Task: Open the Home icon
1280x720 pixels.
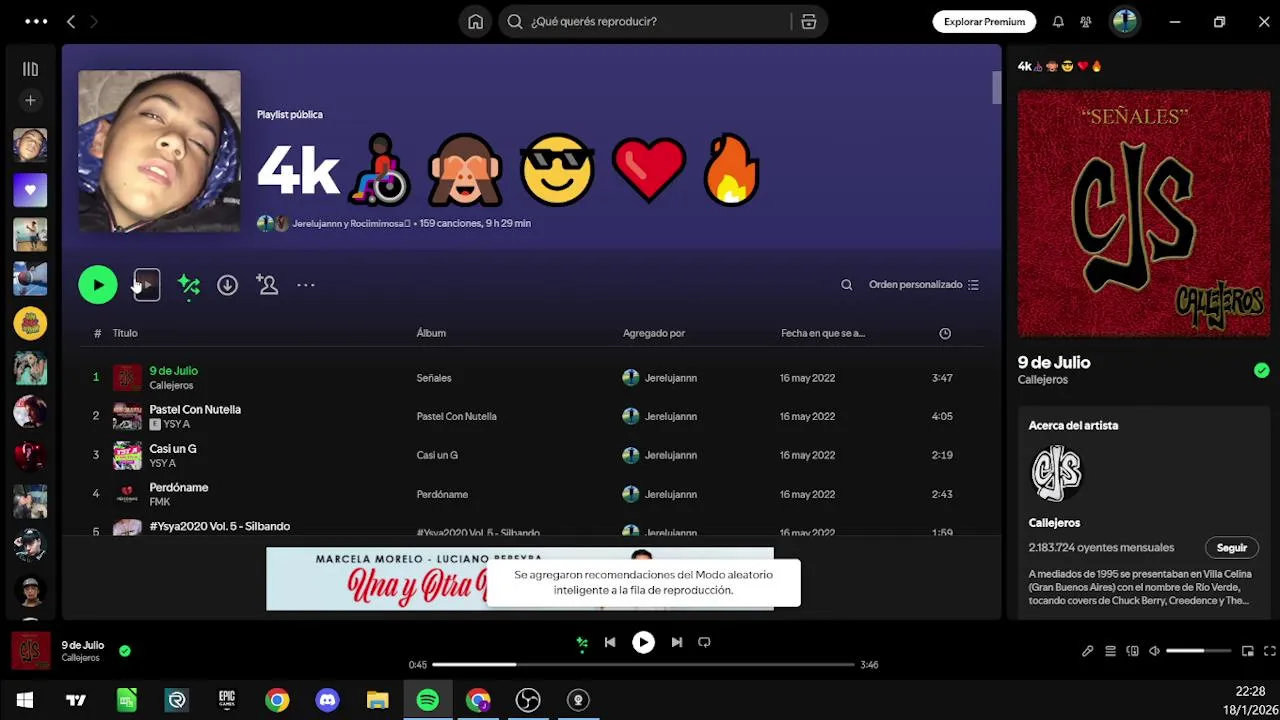Action: point(475,21)
